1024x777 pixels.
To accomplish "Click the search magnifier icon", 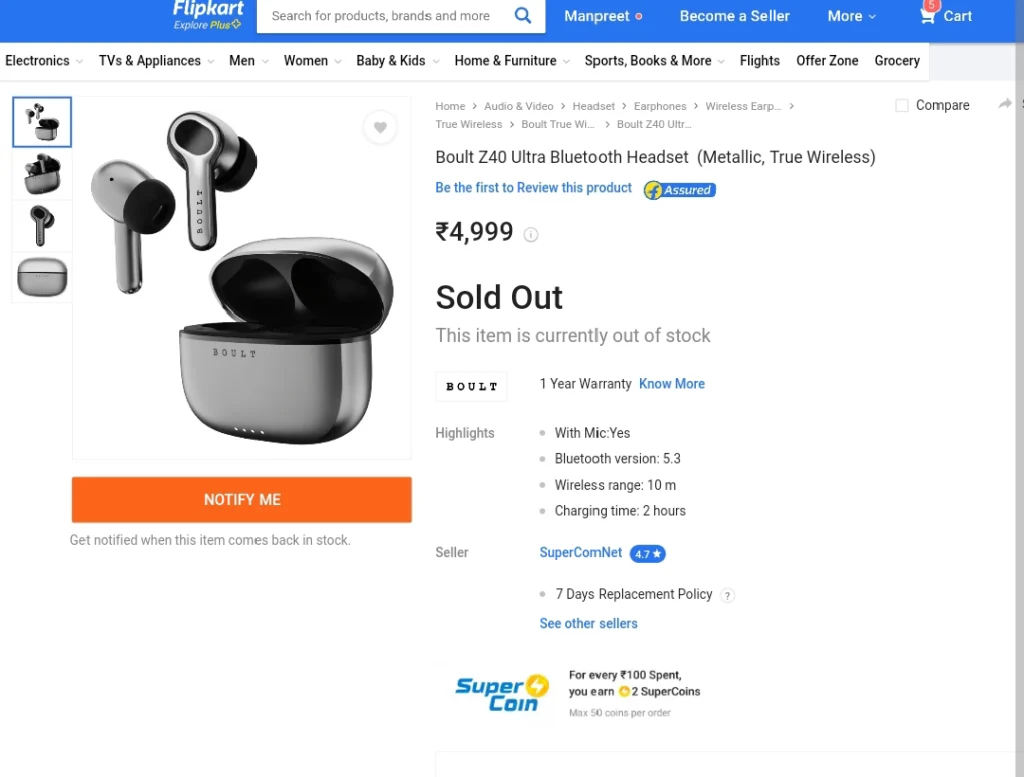I will [522, 15].
